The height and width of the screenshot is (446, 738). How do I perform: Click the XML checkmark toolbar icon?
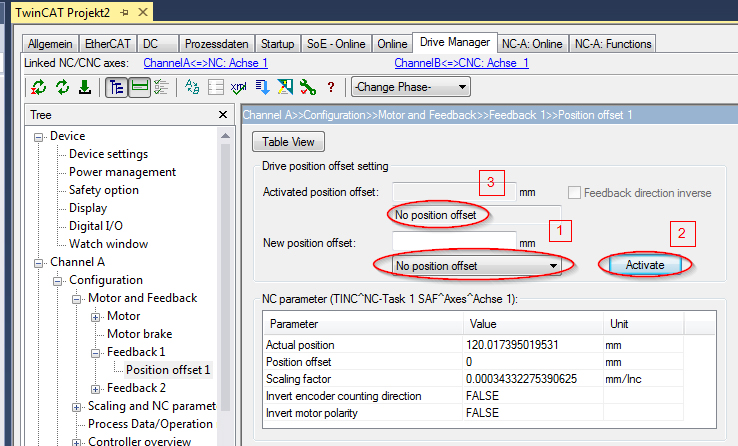239,87
